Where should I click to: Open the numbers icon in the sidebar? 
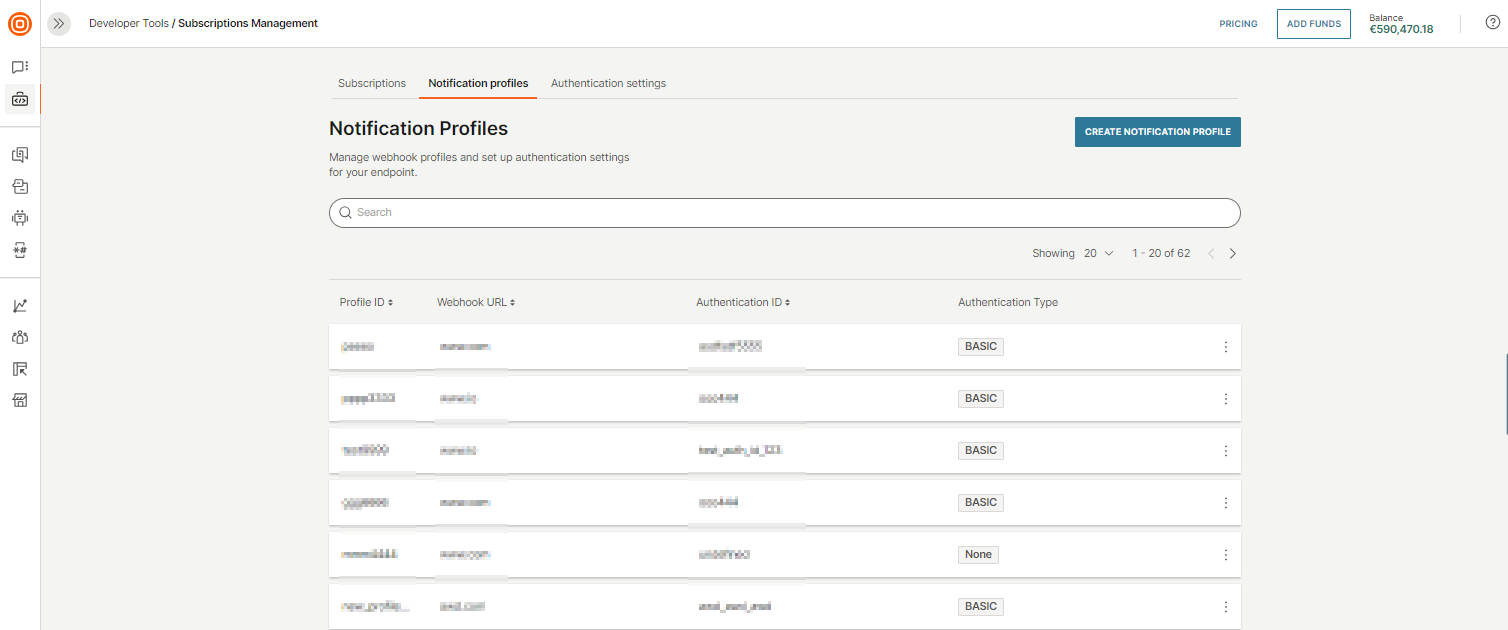tap(19, 250)
